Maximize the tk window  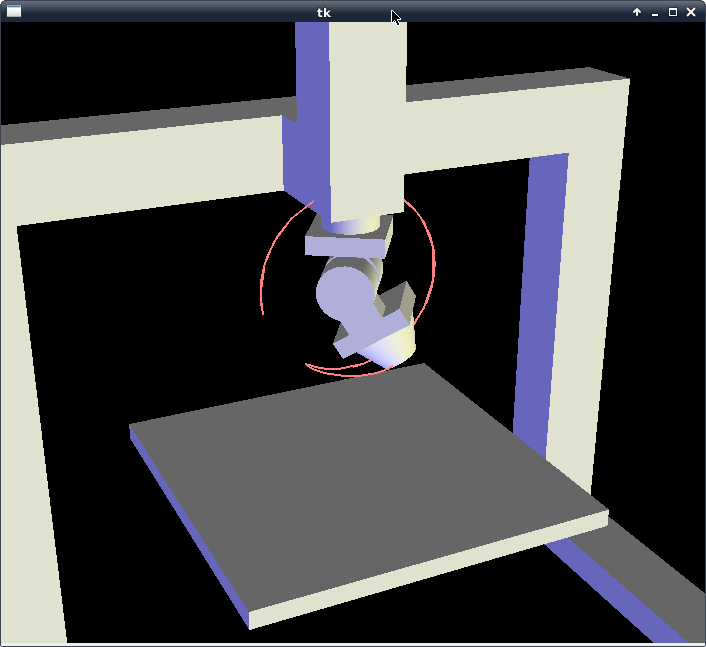(x=673, y=12)
